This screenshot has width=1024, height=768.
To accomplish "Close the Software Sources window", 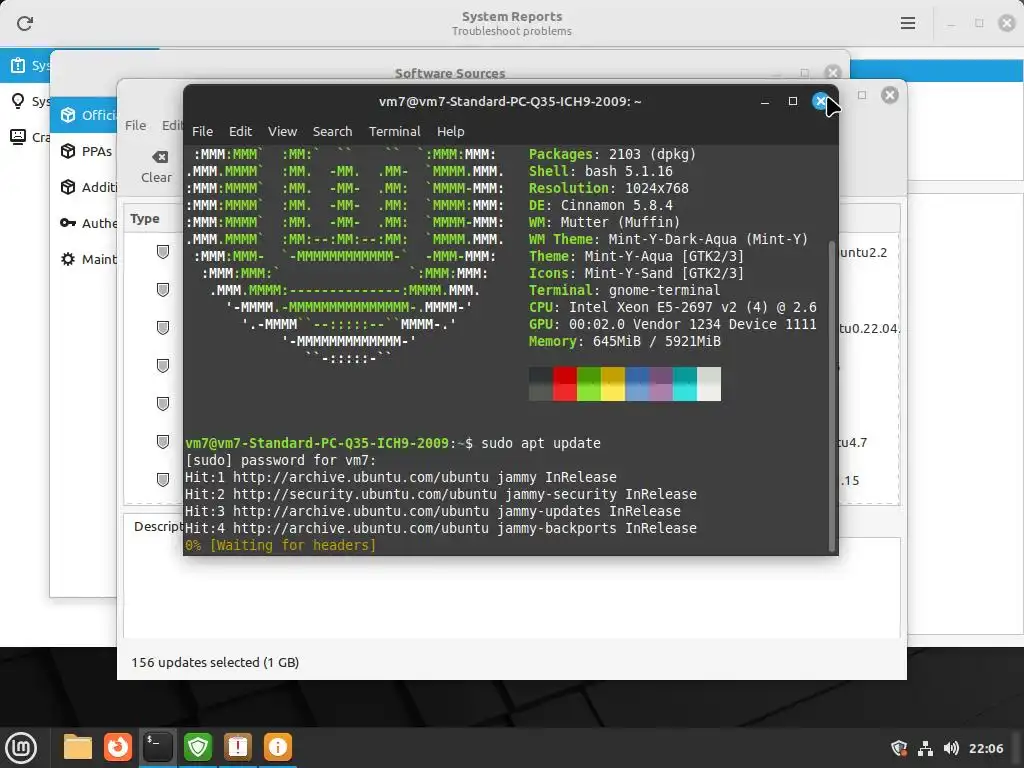I will (x=832, y=72).
